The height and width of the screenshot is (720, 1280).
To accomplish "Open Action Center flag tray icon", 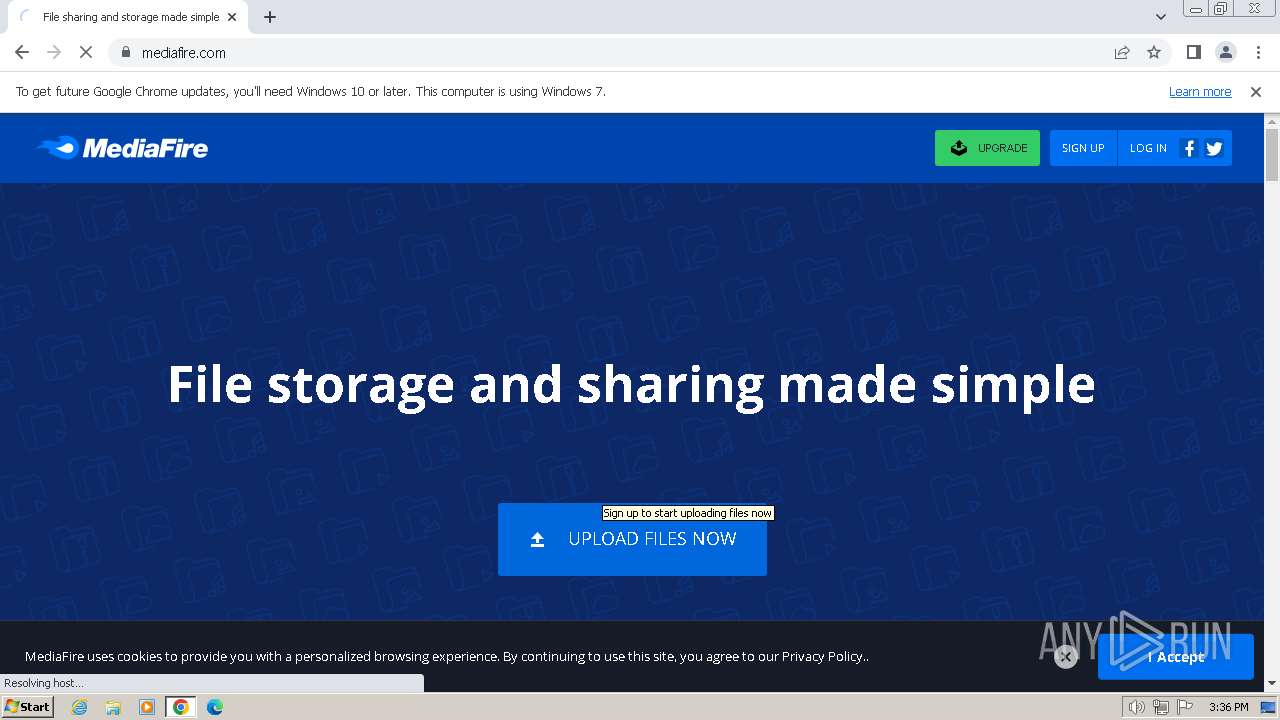I will click(x=1185, y=707).
